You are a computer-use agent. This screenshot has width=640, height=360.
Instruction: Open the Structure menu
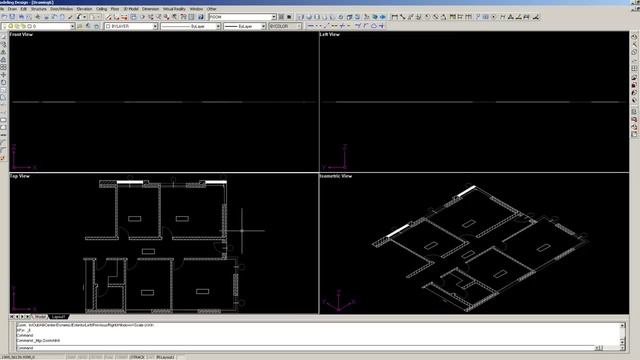click(39, 9)
